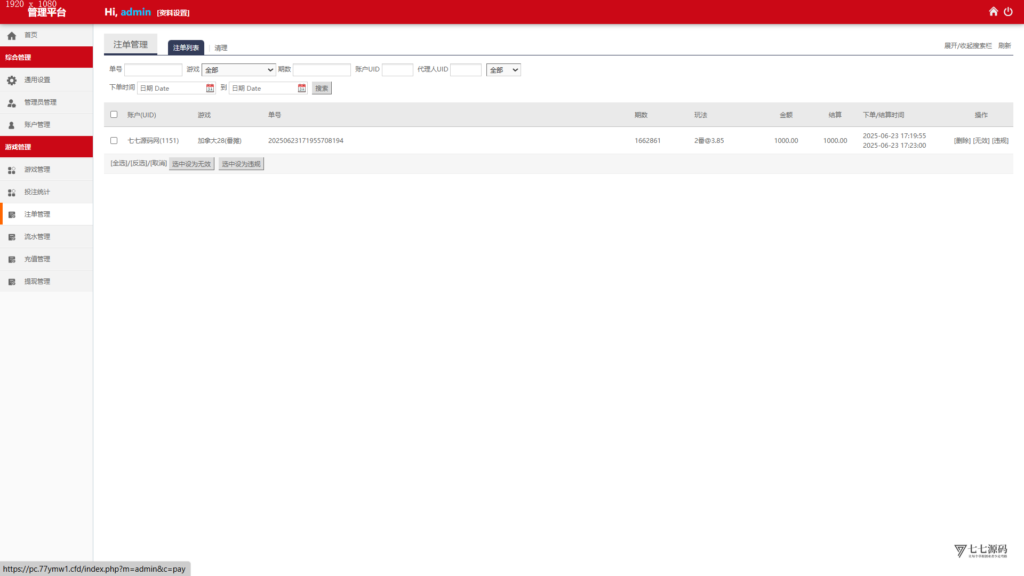Click the home icon in top-right header

click(x=993, y=12)
